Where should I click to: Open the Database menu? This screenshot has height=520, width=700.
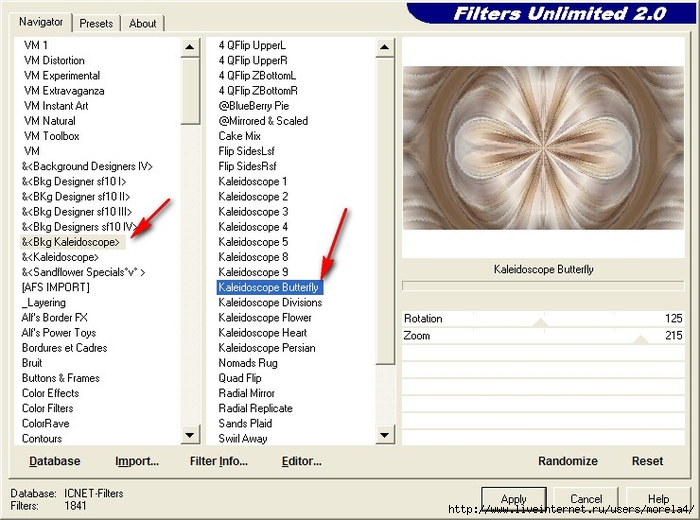55,461
